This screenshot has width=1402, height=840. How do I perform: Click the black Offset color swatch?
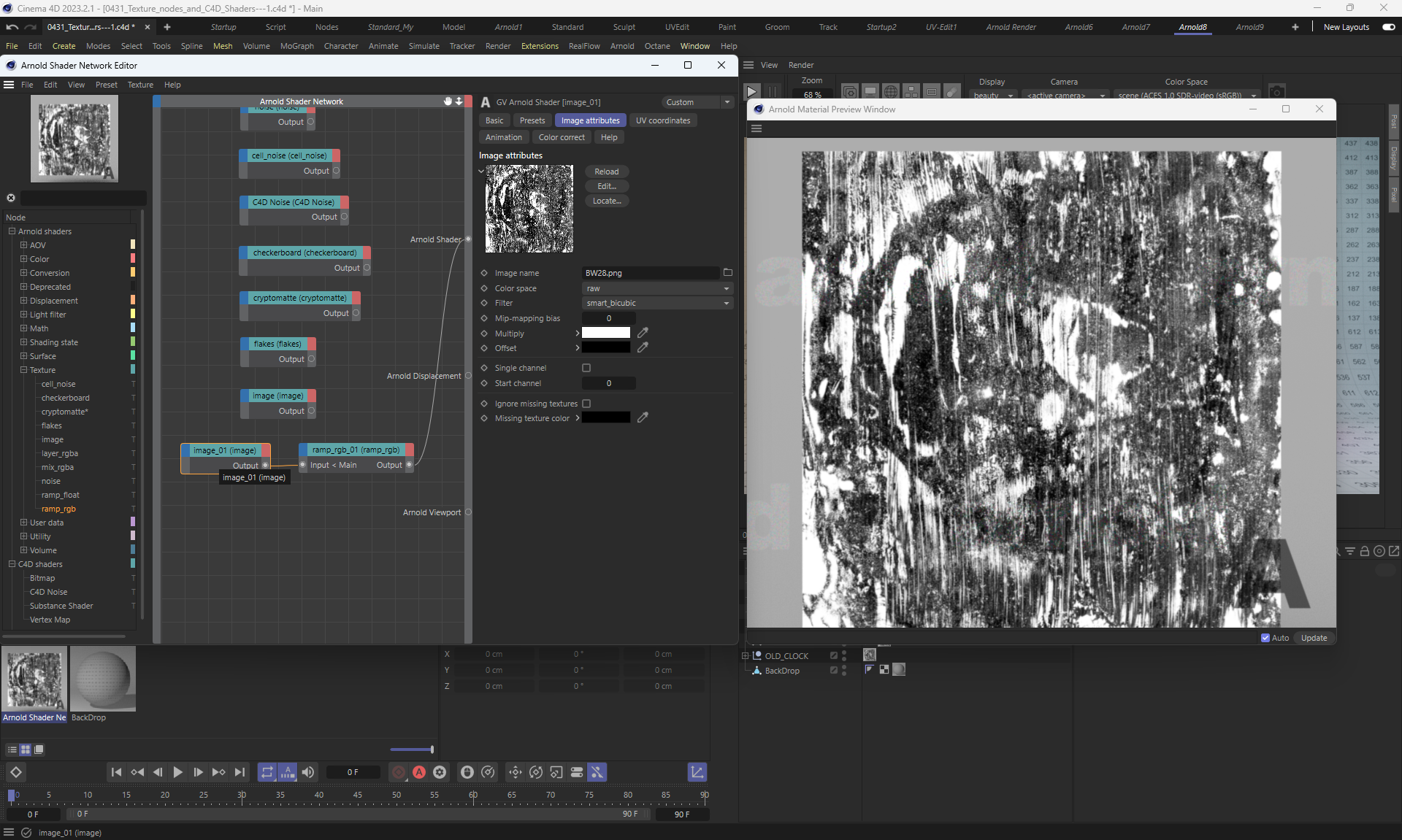(605, 348)
